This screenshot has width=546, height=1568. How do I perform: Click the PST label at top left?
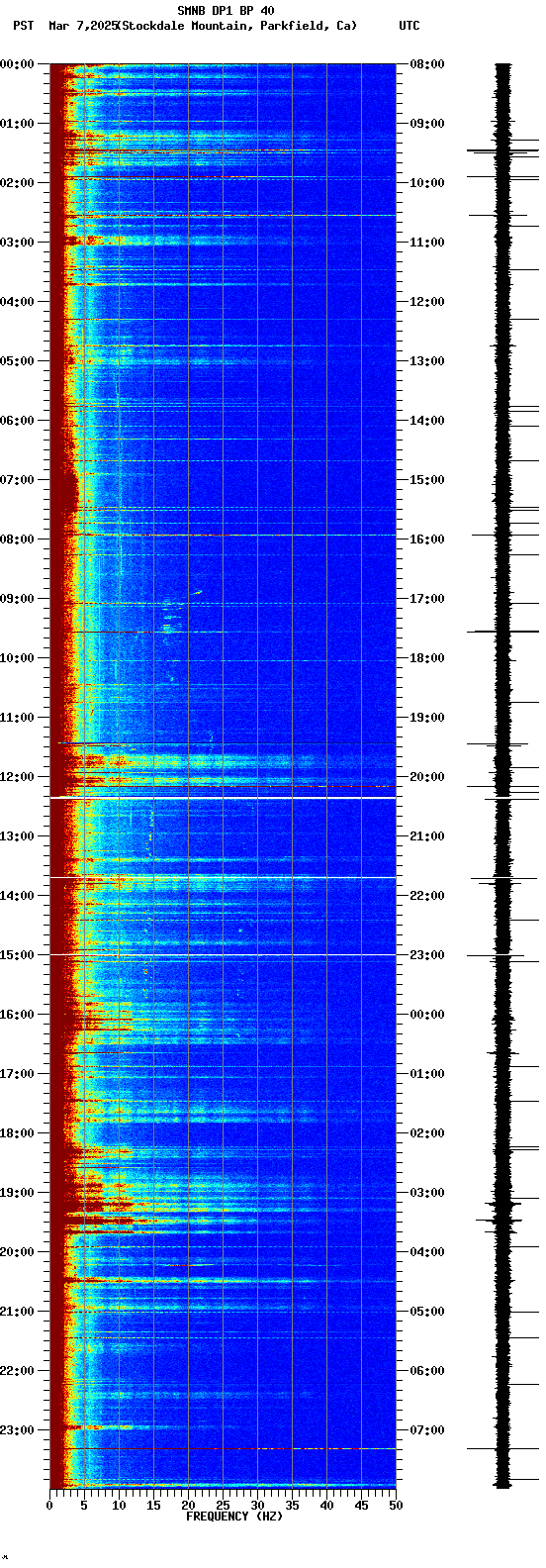23,26
